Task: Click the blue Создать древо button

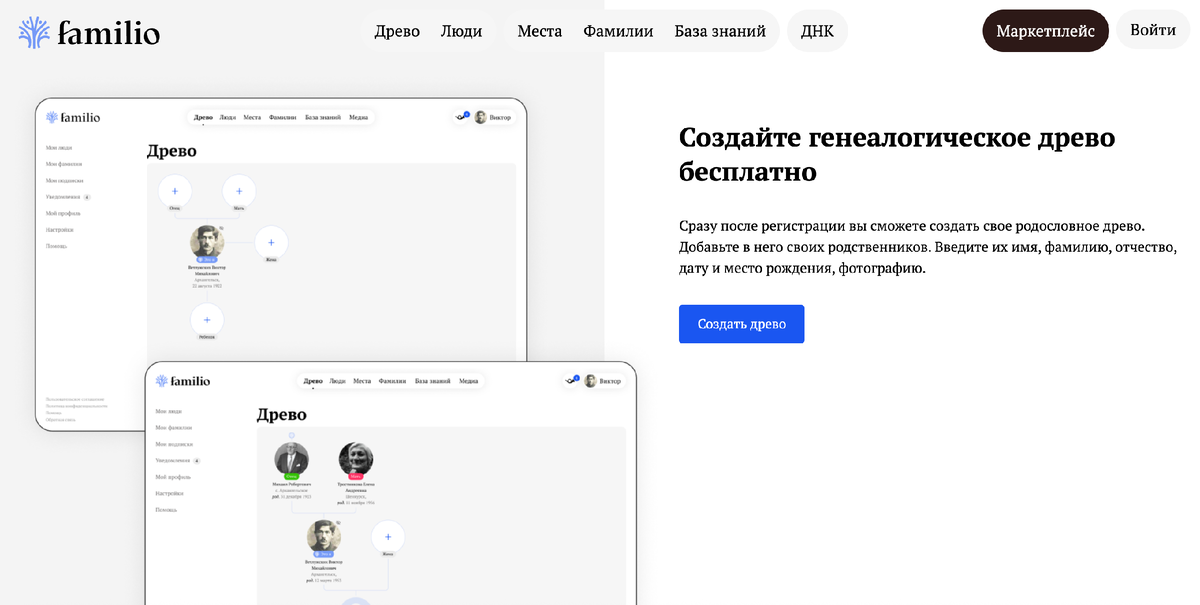Action: pos(741,324)
